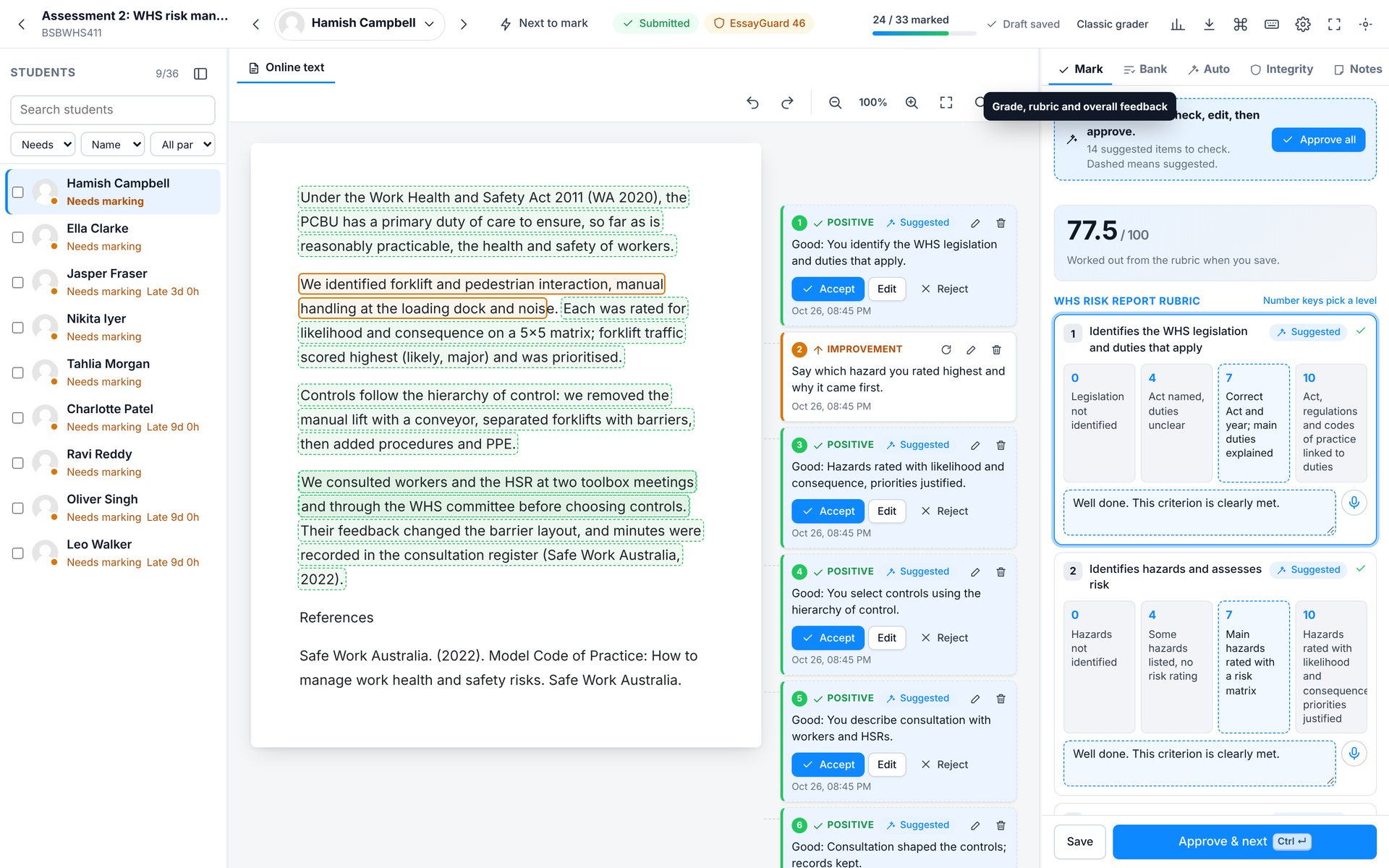Go to previous student chevron
1389x868 pixels.
[255, 24]
